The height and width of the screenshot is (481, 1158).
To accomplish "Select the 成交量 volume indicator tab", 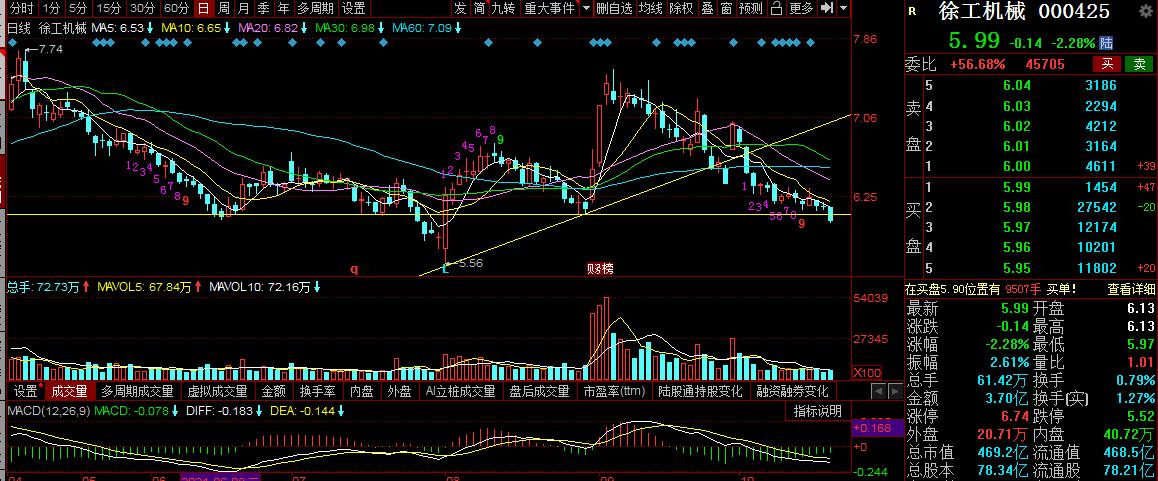I will [69, 391].
